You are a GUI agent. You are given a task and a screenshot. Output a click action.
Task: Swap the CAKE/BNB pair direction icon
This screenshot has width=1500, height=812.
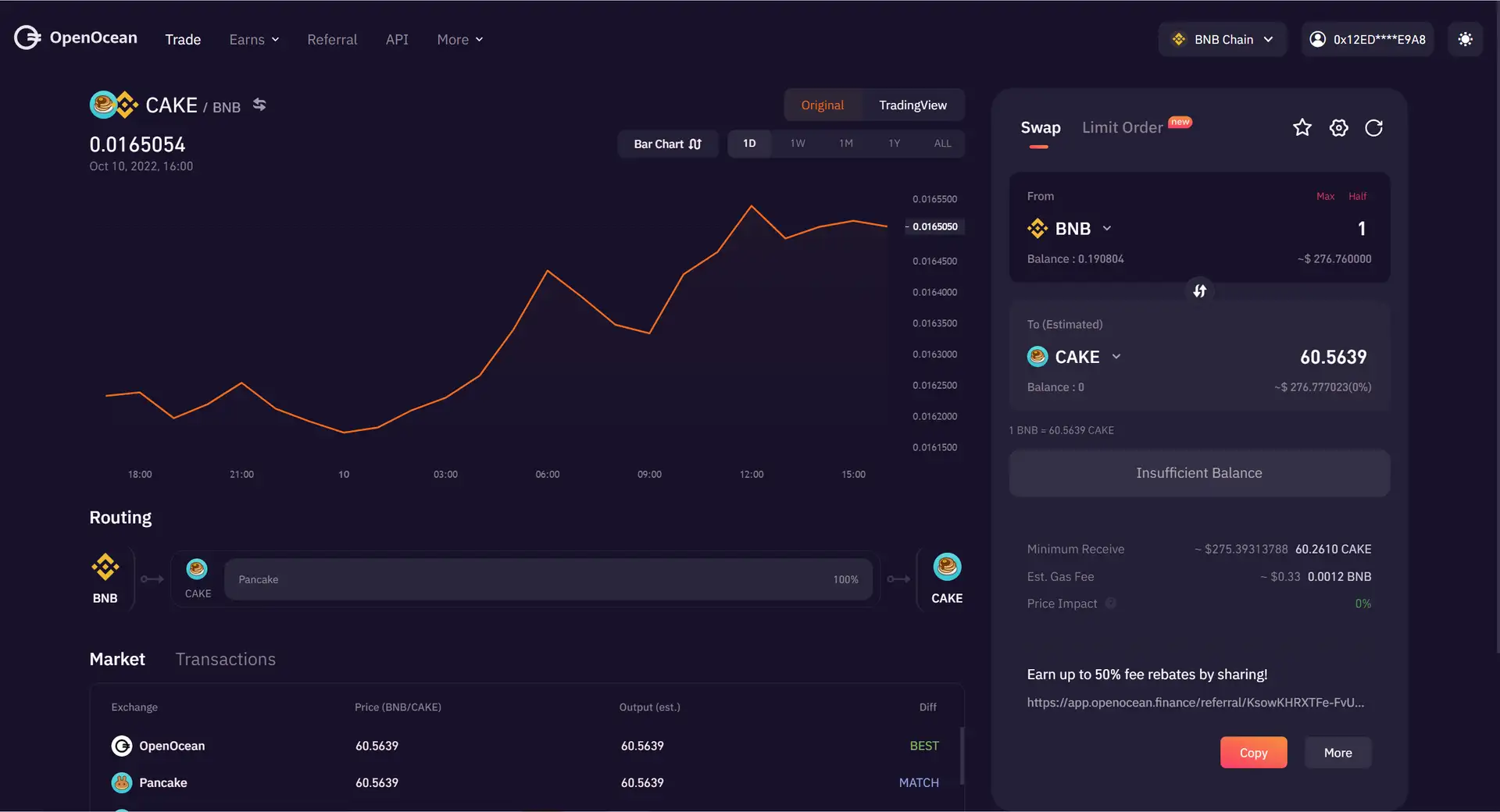(259, 105)
